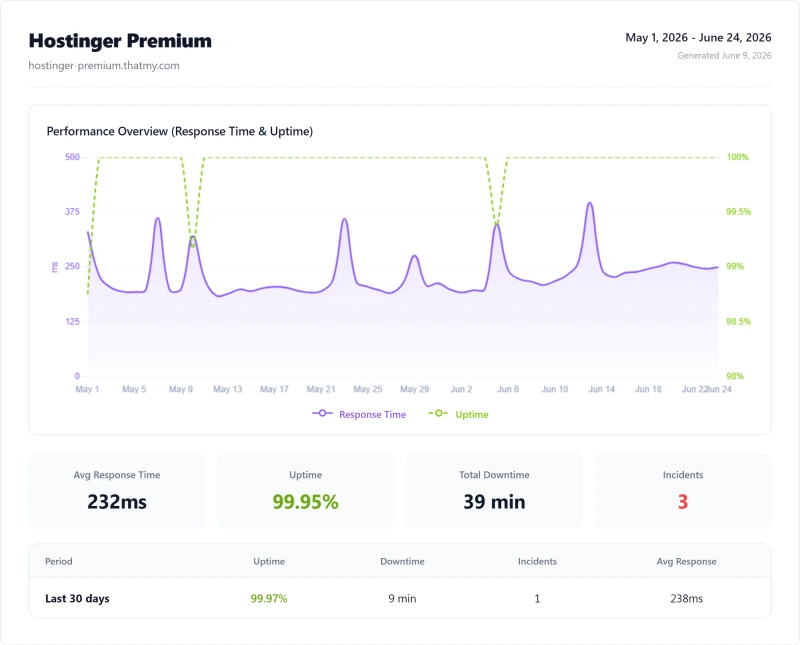This screenshot has width=800, height=645.
Task: Click the uptime dip near Jun 5
Action: pos(496,223)
